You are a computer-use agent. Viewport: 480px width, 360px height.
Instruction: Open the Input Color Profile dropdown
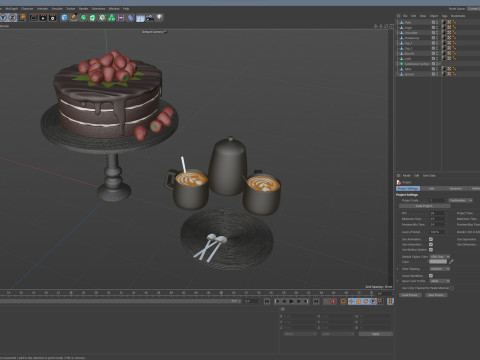(x=439, y=281)
